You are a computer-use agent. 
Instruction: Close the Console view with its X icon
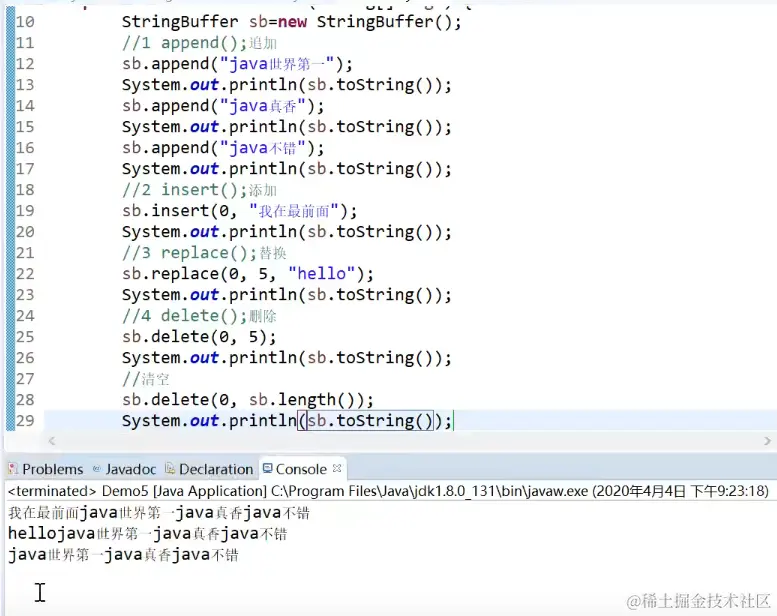[x=337, y=468]
